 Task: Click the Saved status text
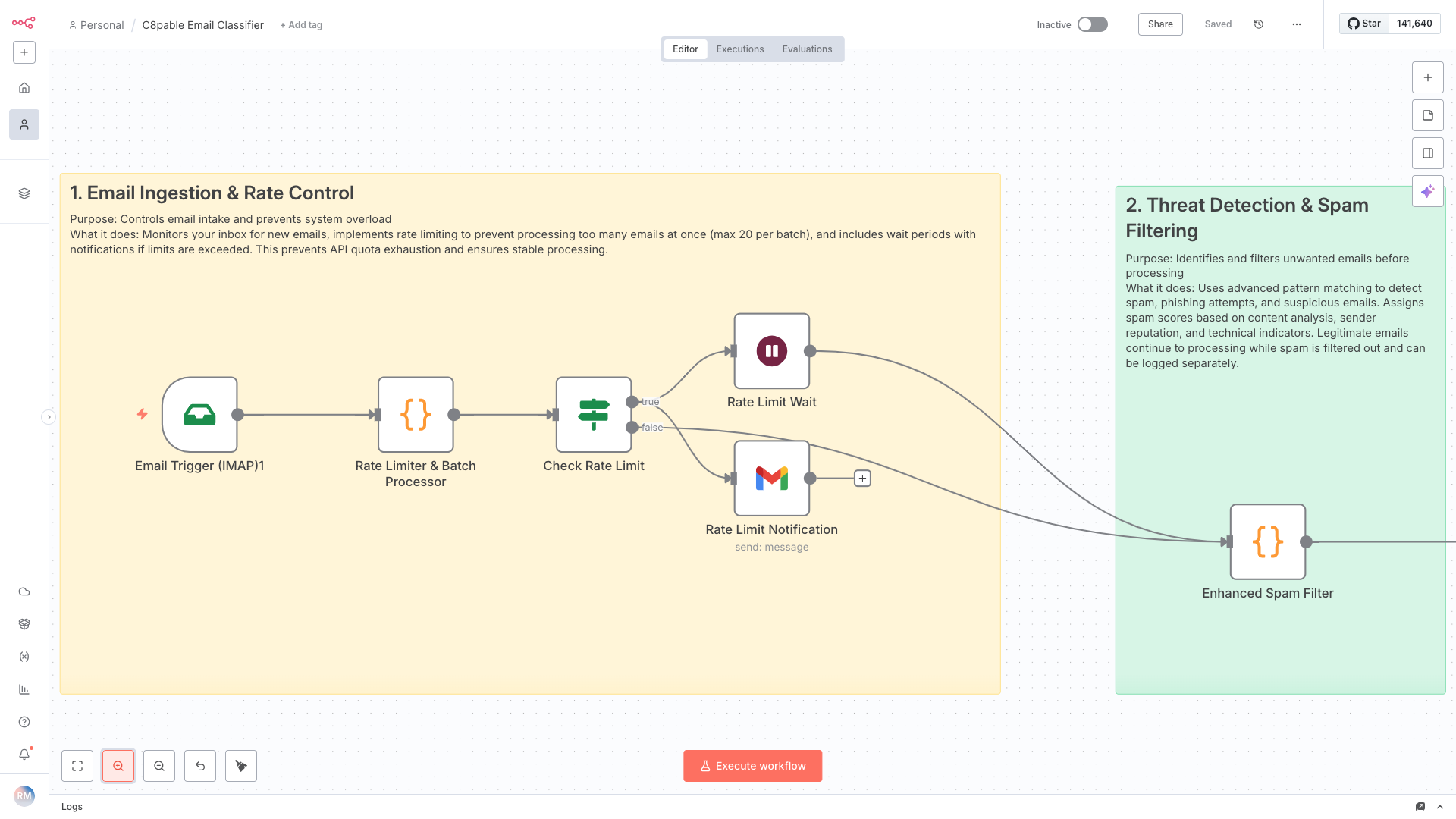pos(1218,24)
